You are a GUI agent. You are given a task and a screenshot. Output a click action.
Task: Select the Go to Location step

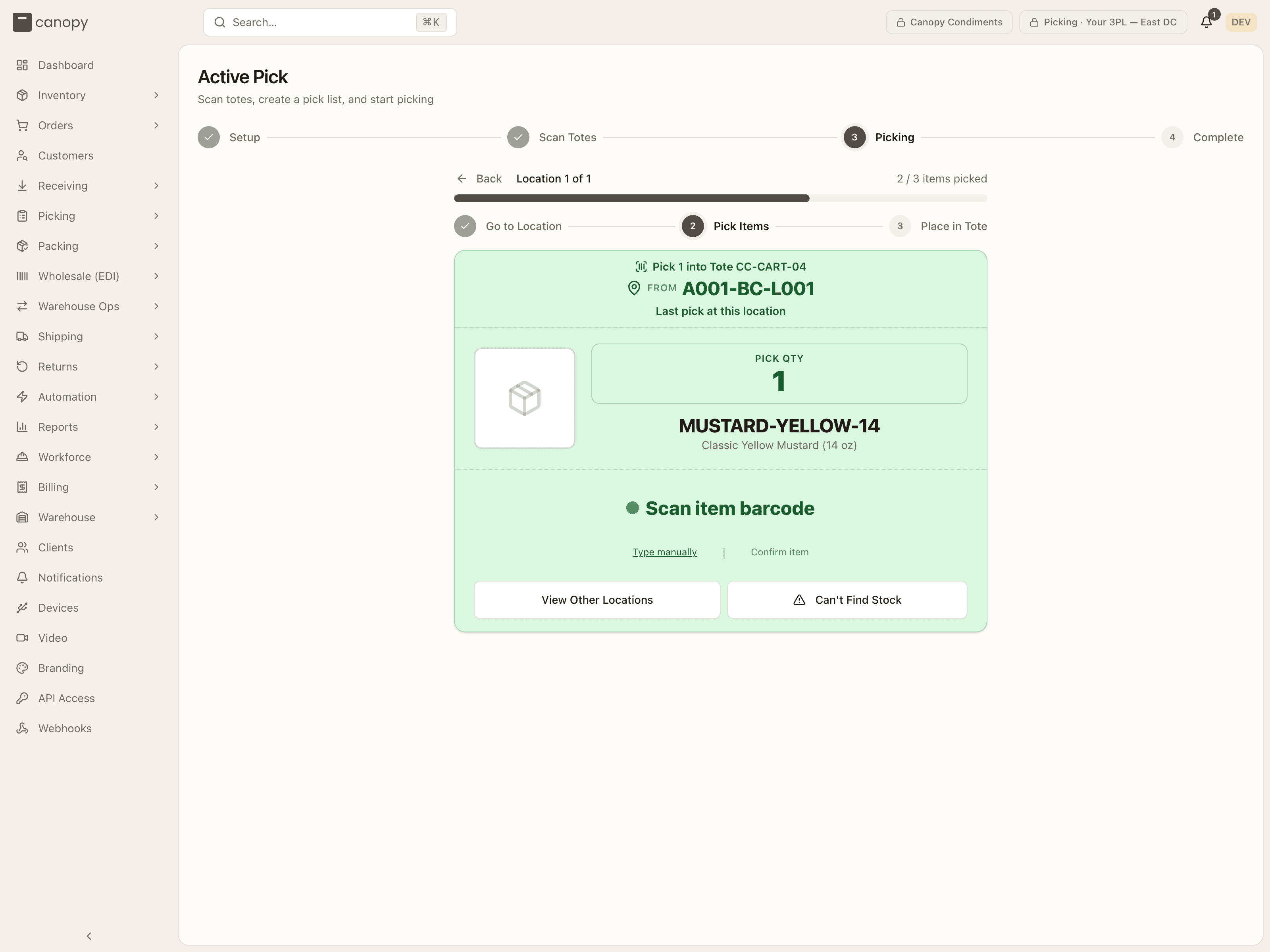point(508,226)
